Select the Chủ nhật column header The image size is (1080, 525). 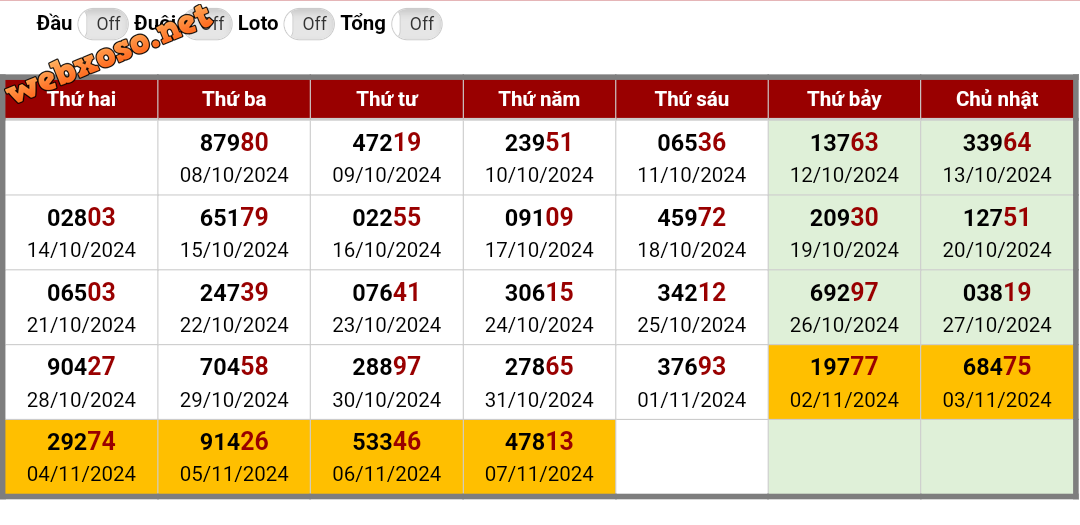(x=997, y=99)
